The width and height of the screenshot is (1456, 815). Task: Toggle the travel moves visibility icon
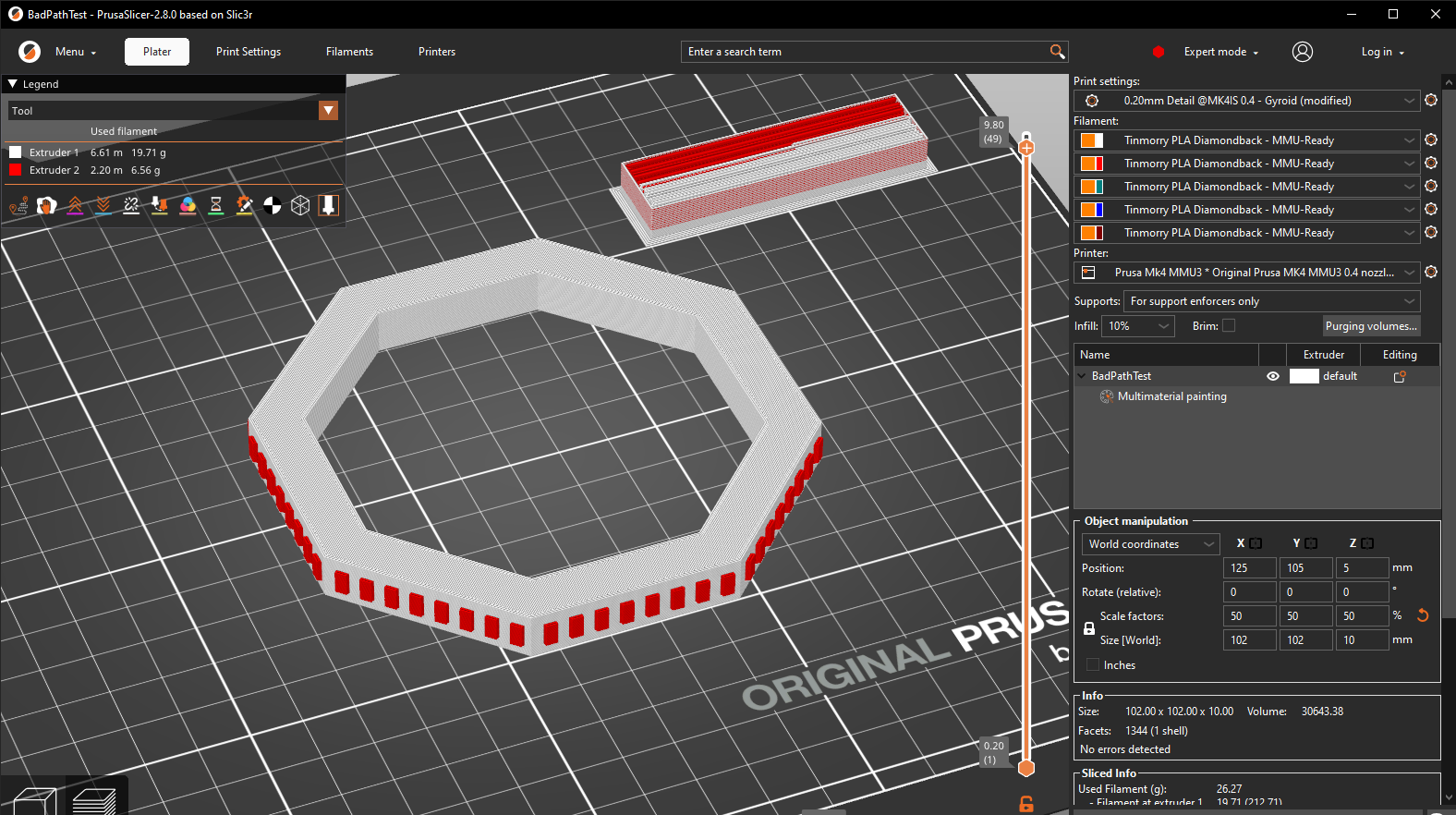[x=18, y=205]
